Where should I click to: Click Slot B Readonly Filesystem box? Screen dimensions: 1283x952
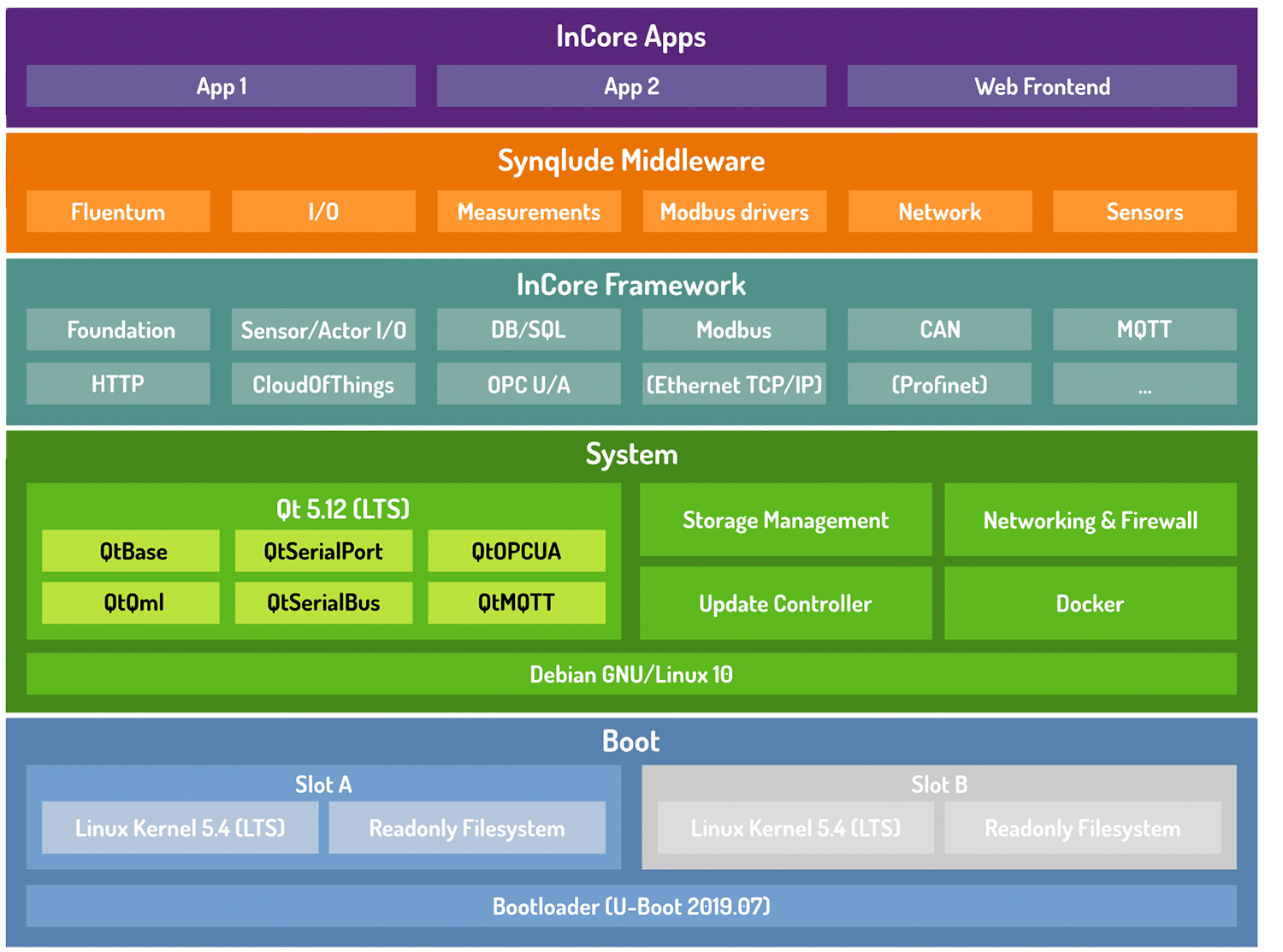[1083, 828]
